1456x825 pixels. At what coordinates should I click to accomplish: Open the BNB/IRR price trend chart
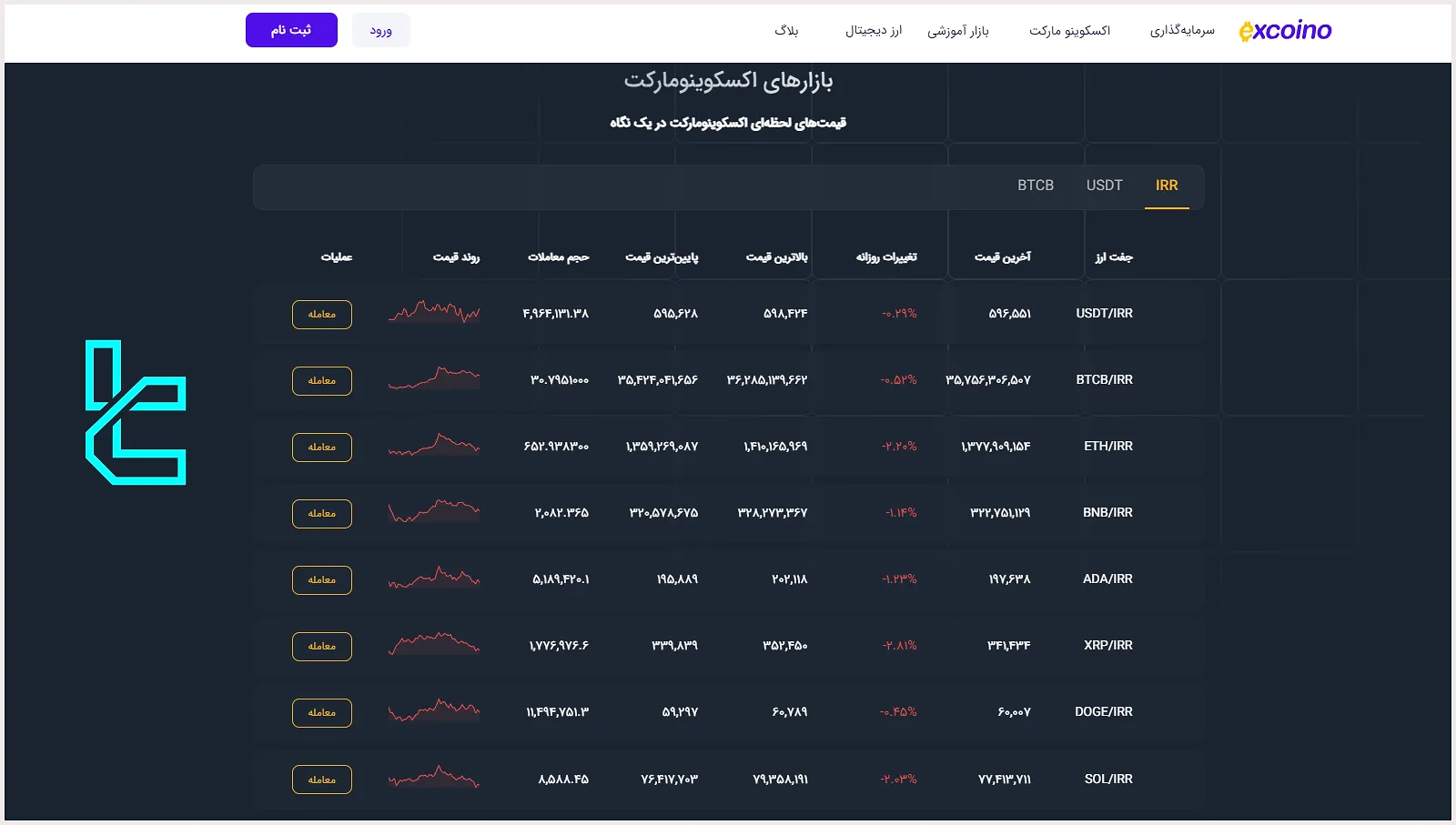pos(434,513)
